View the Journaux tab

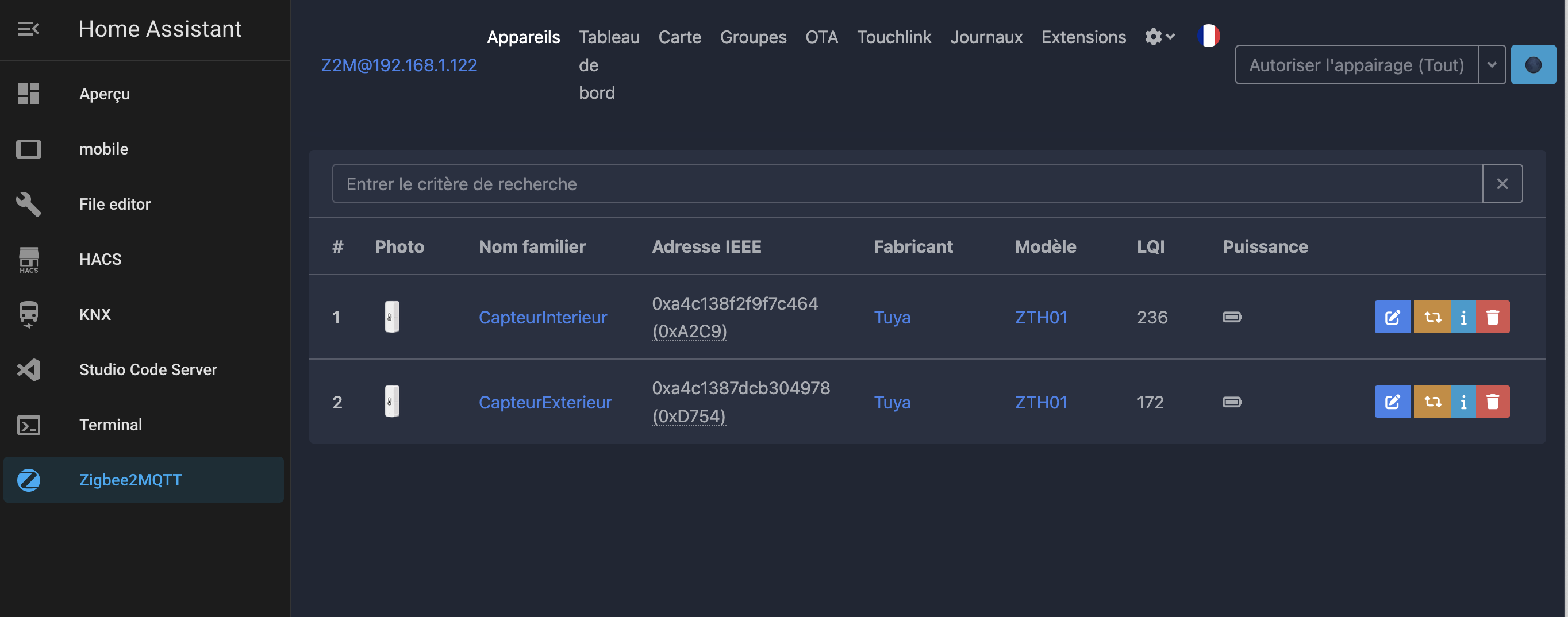pyautogui.click(x=986, y=37)
